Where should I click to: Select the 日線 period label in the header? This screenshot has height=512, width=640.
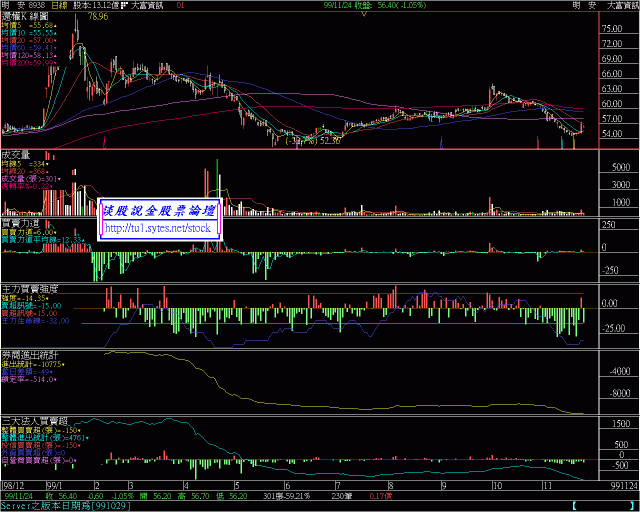[60, 5]
